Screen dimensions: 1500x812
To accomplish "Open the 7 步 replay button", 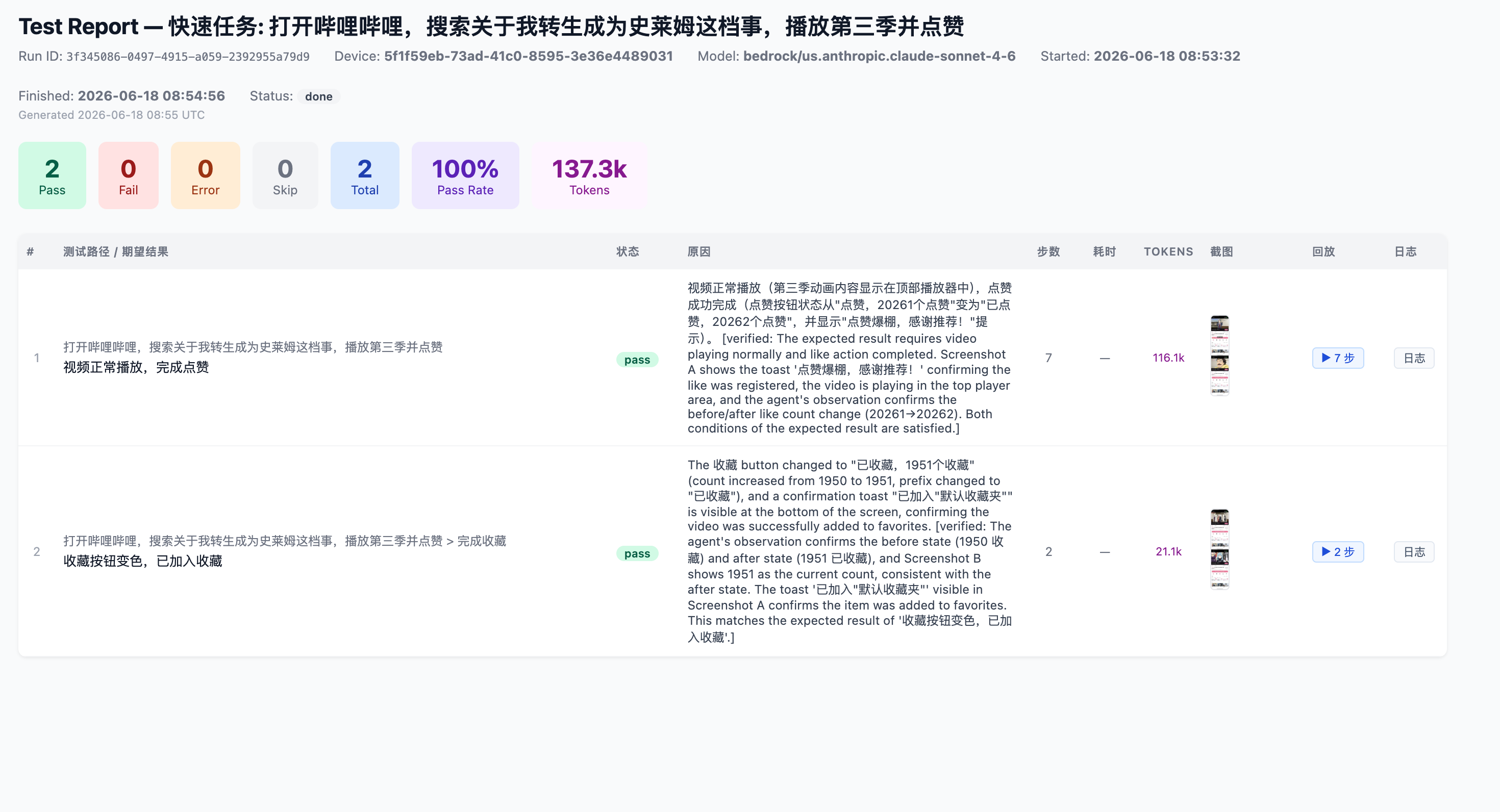I will point(1338,358).
